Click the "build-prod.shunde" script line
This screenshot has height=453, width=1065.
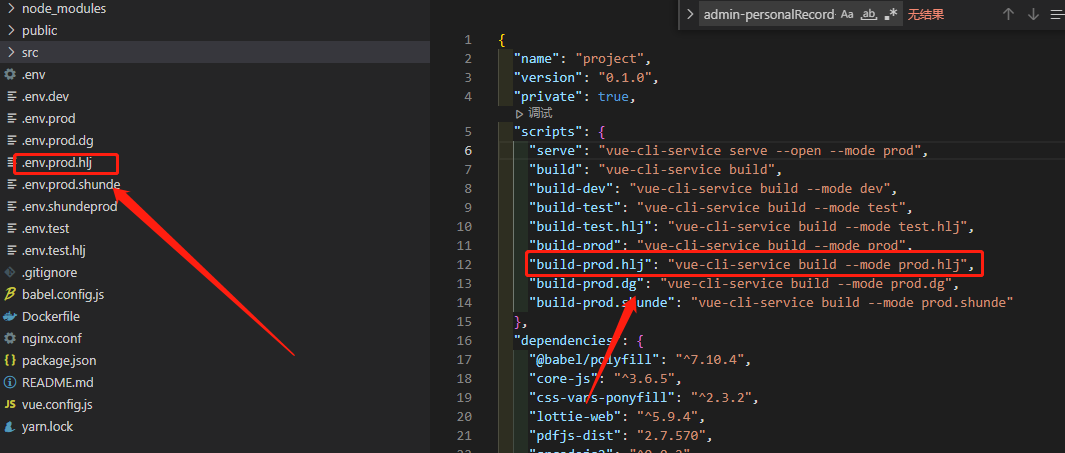pos(771,302)
